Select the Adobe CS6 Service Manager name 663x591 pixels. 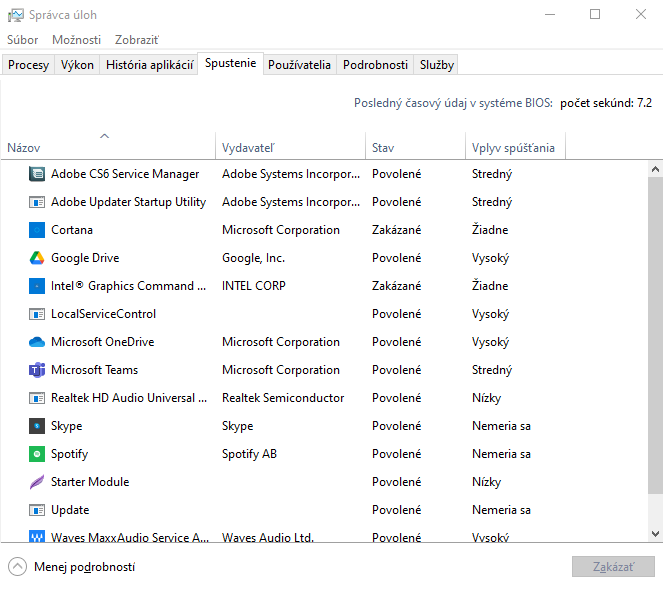(125, 174)
